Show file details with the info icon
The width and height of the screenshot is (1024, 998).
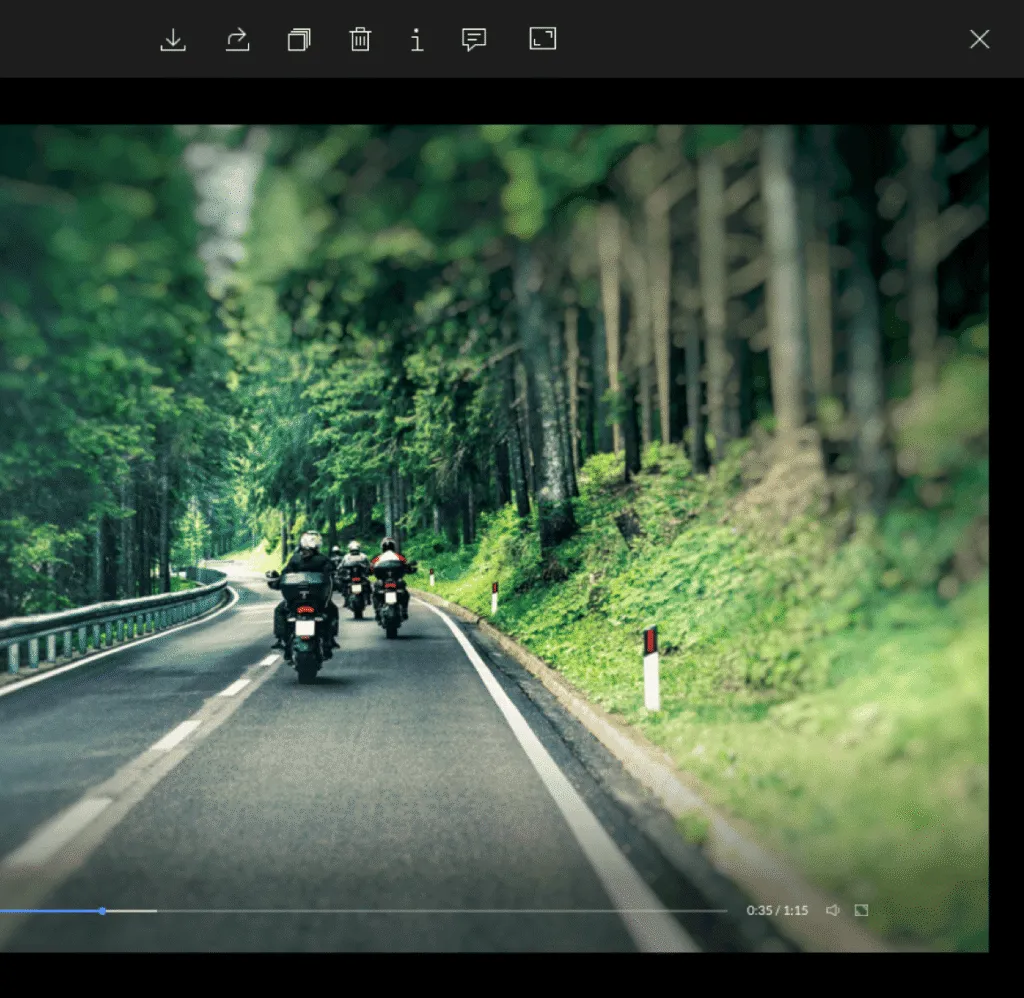(x=417, y=39)
